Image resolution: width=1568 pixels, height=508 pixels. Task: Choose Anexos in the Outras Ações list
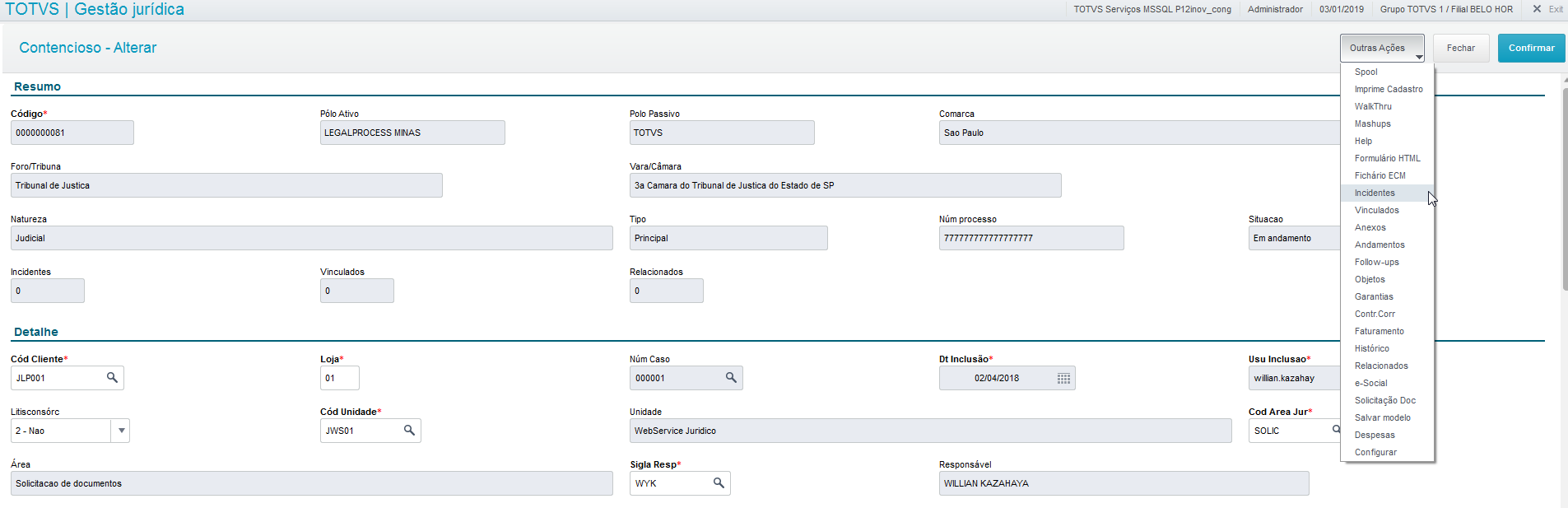coord(1370,227)
